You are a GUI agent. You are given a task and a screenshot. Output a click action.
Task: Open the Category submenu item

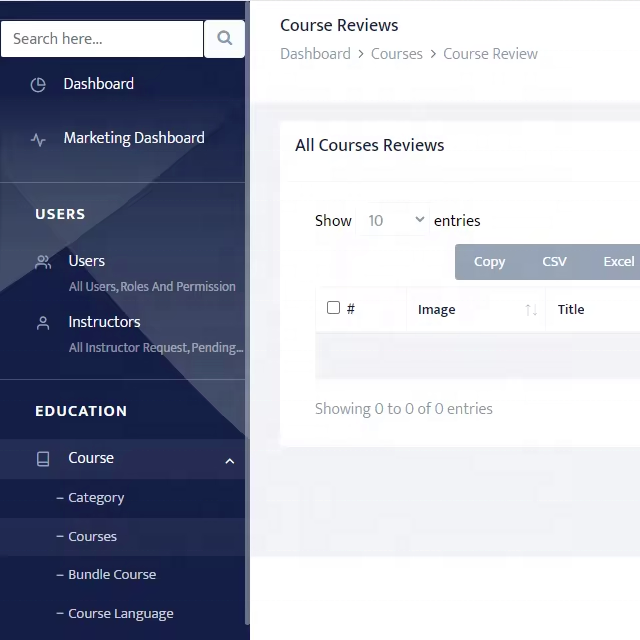point(96,498)
